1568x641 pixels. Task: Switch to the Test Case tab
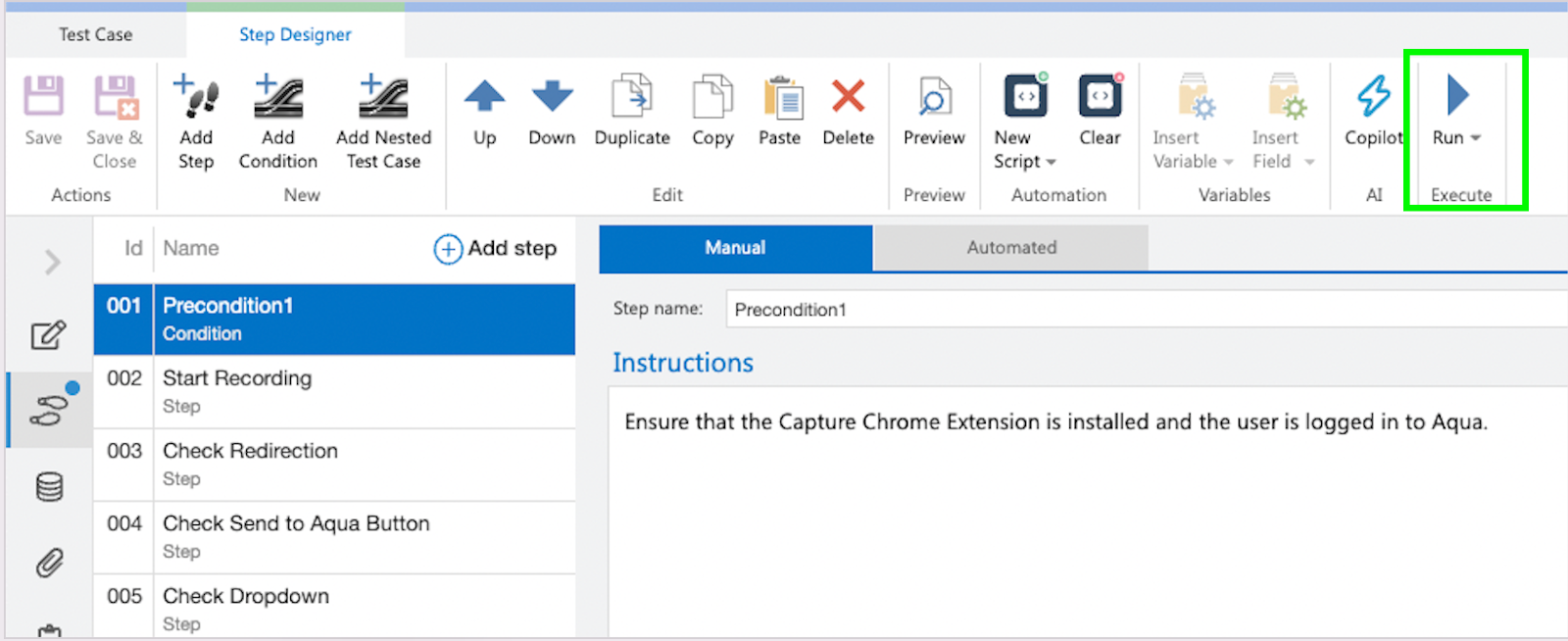tap(95, 34)
